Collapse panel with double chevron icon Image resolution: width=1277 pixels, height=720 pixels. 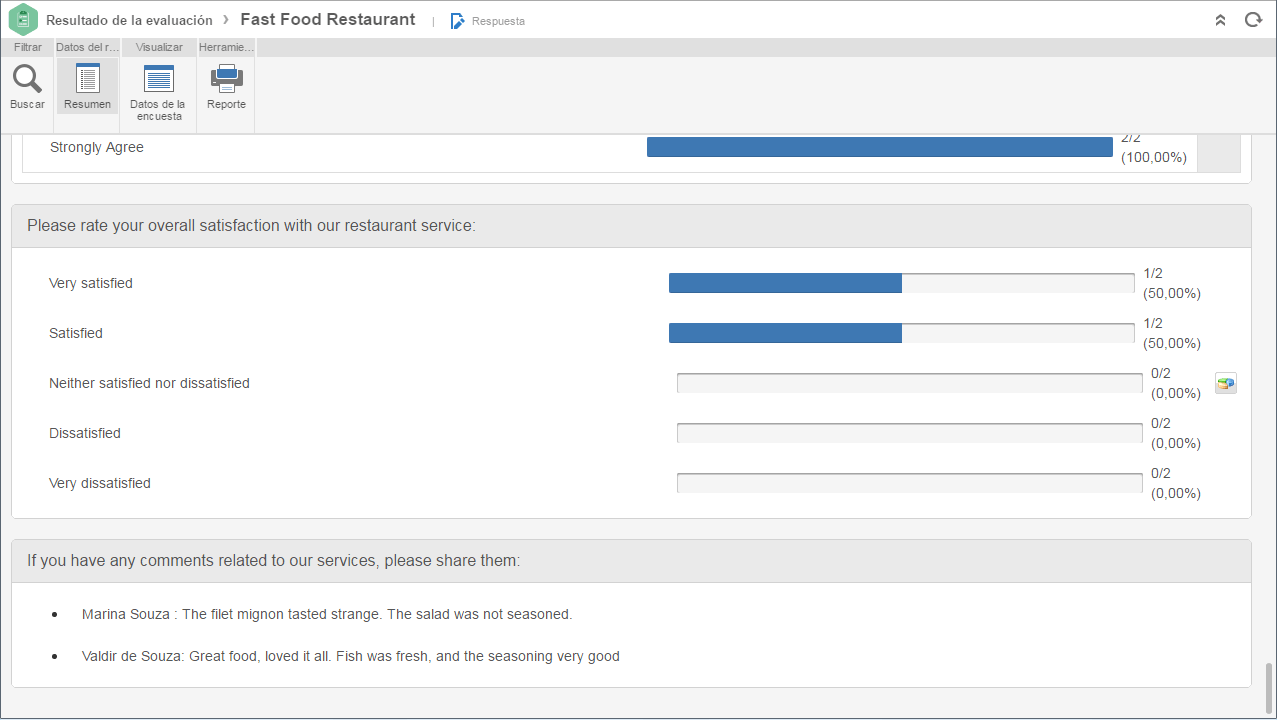coord(1220,20)
